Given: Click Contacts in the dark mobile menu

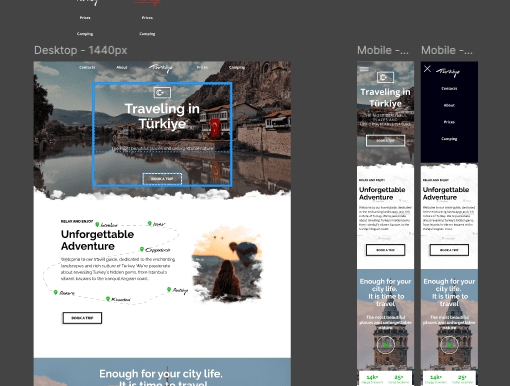Looking at the screenshot, I should point(449,89).
